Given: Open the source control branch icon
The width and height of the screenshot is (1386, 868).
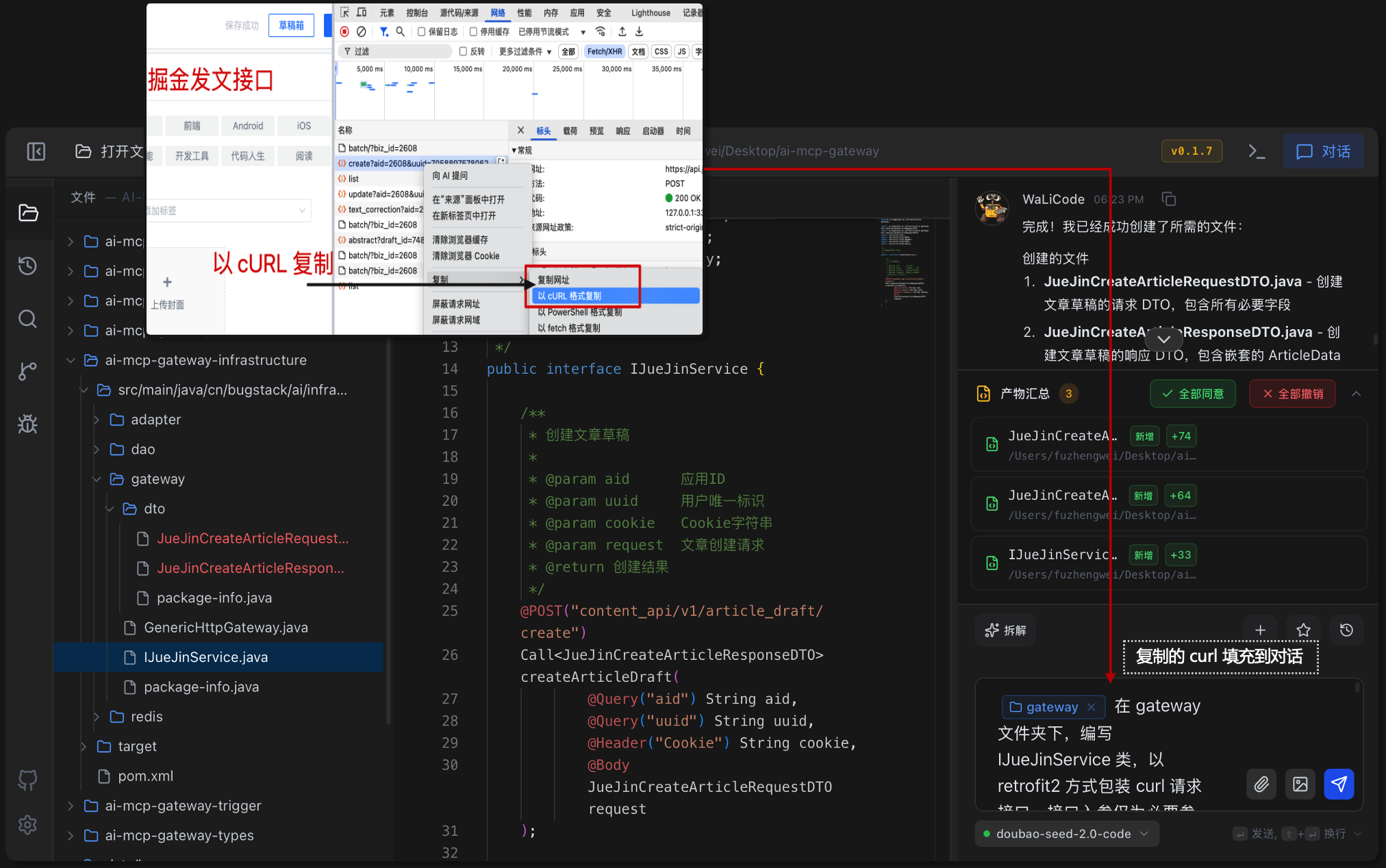Looking at the screenshot, I should coord(27,371).
